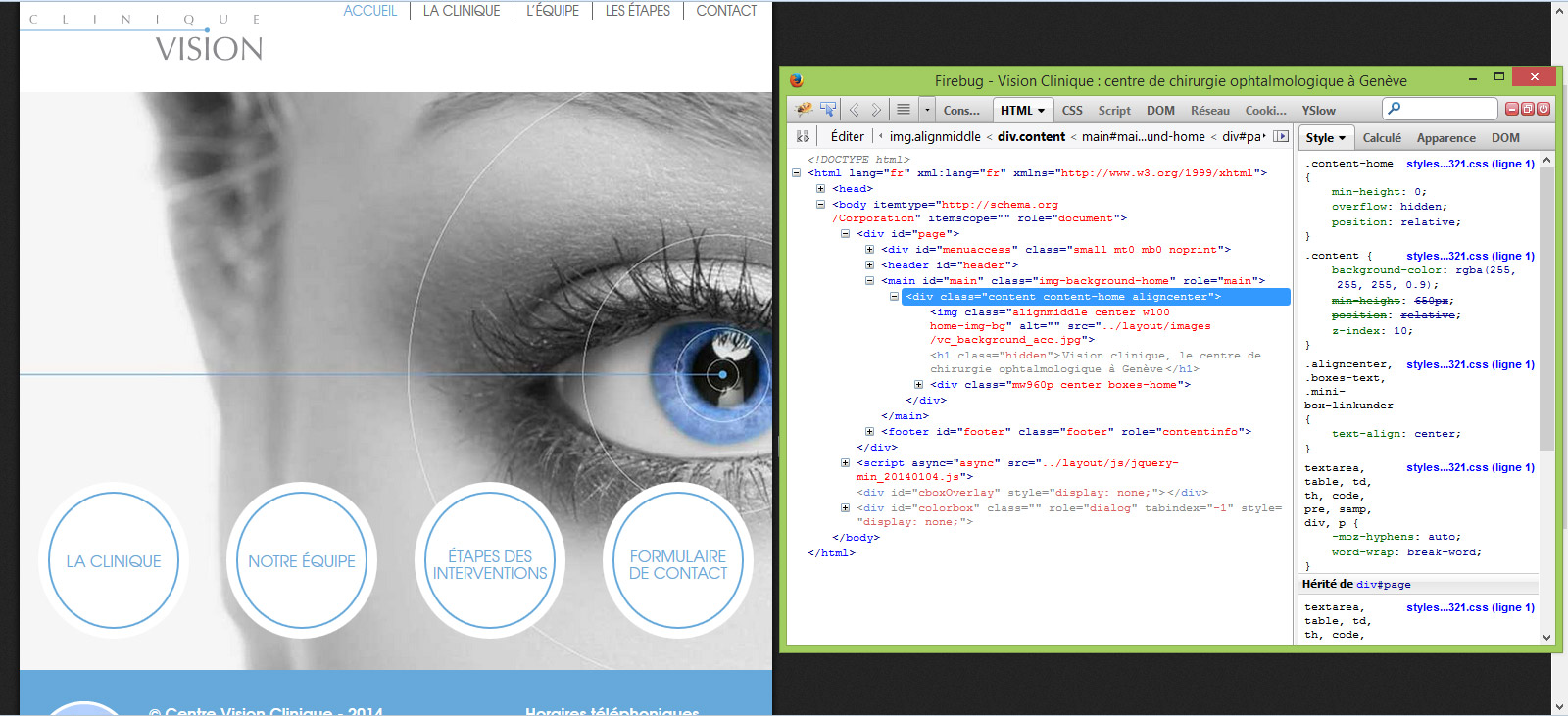The width and height of the screenshot is (1568, 716).
Task: Click the Hérité de div#page link
Action: click(1384, 585)
